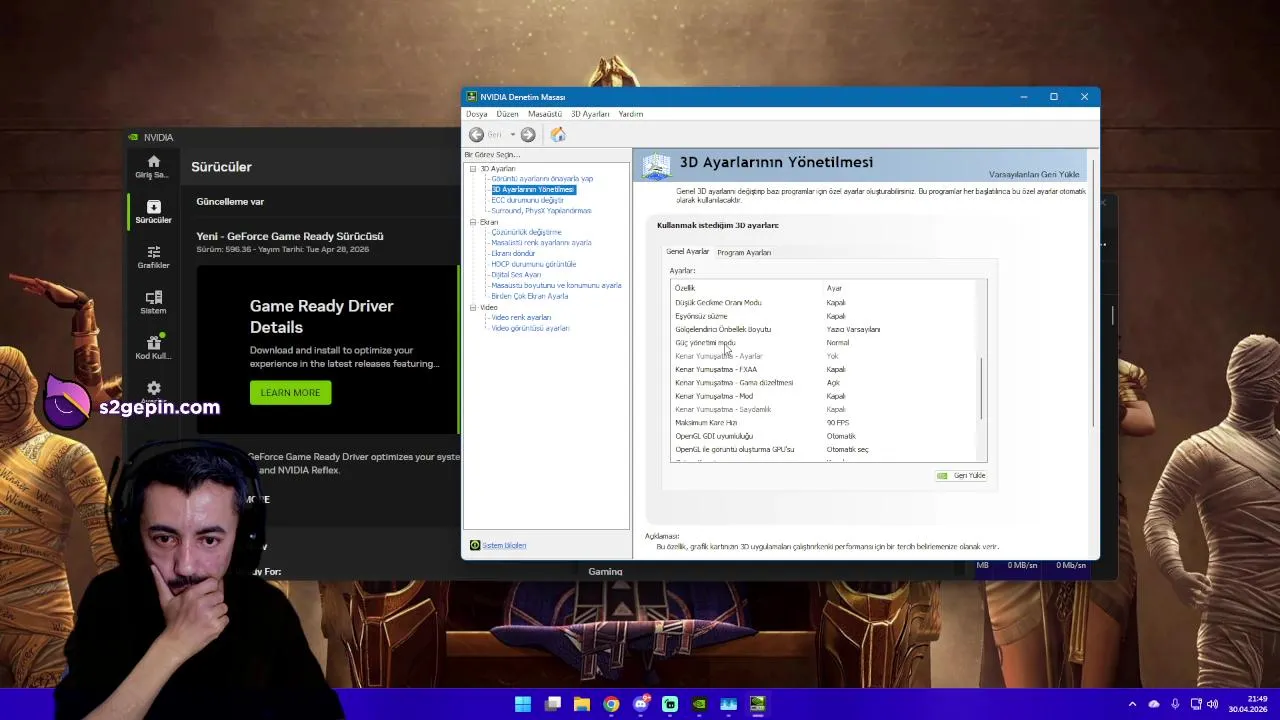
Task: Click the NVIDIA app icon on the taskbar
Action: (699, 704)
